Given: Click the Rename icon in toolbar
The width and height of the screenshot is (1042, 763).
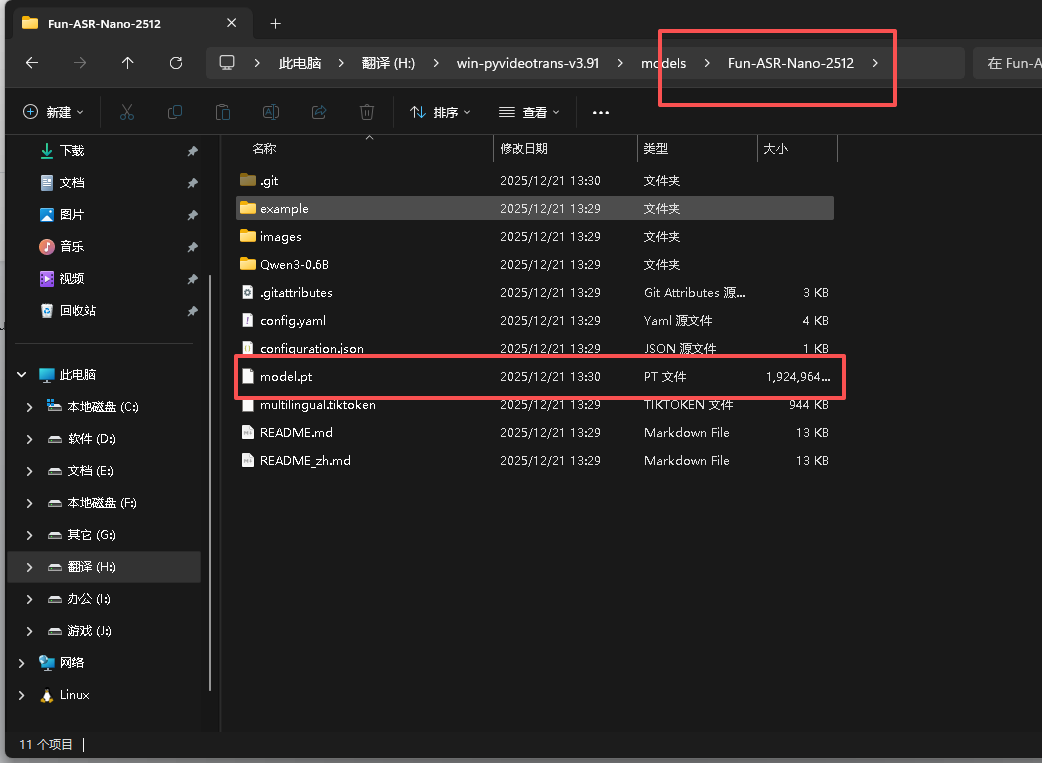Looking at the screenshot, I should [270, 113].
